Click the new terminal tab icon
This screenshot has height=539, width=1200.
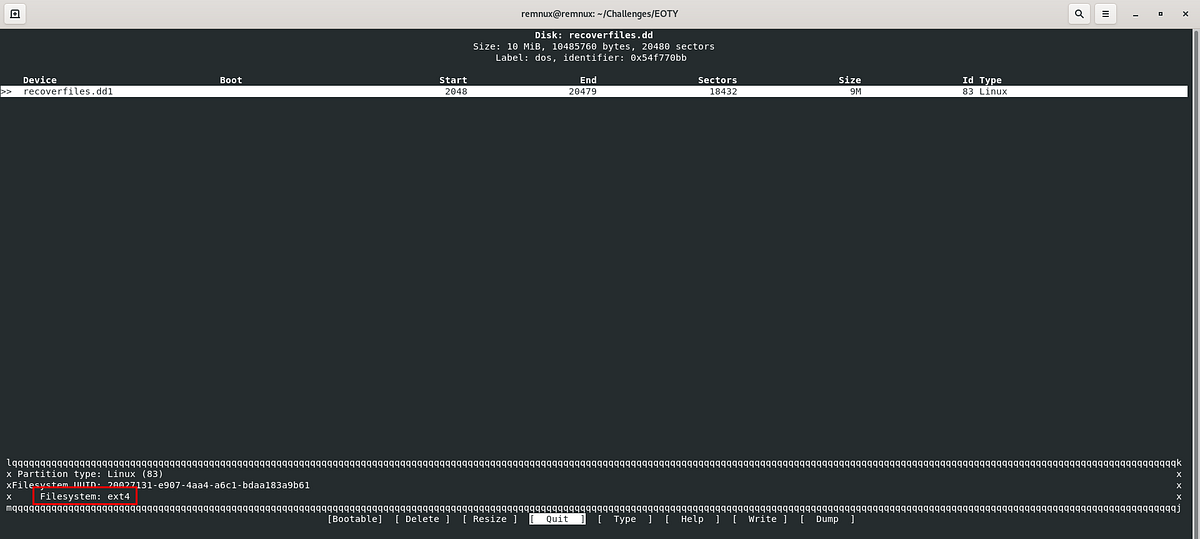16,14
